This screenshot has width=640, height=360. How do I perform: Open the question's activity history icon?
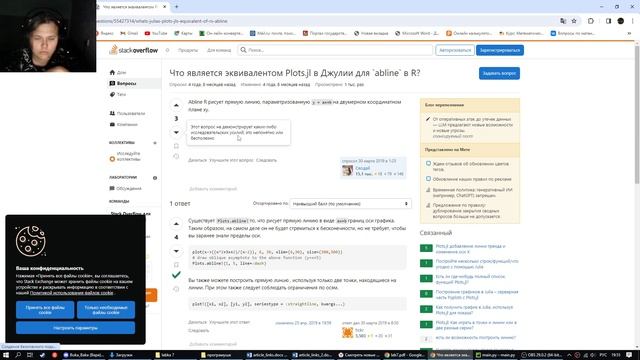pos(176,156)
